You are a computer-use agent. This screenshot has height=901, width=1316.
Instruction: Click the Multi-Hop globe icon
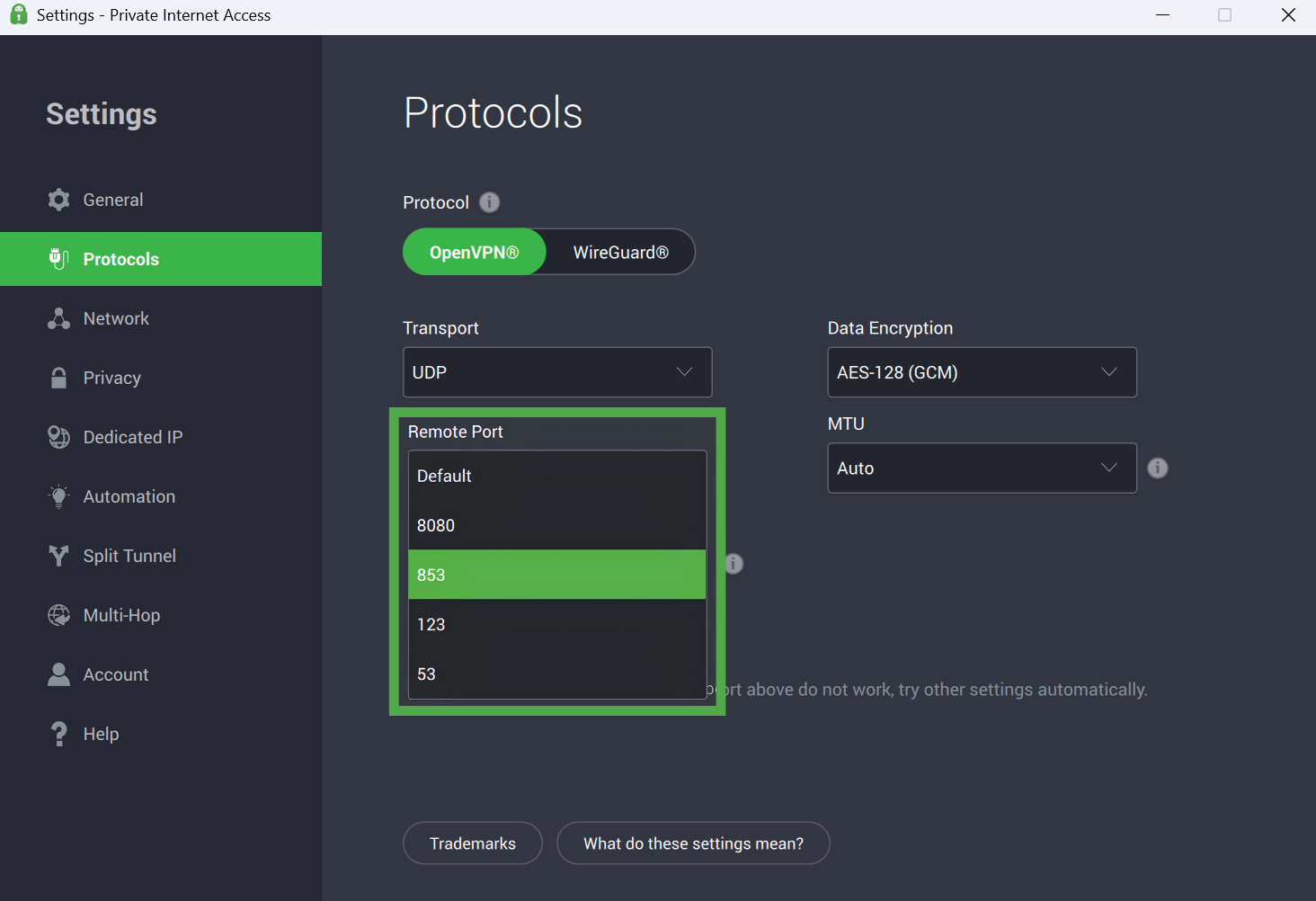coord(58,615)
